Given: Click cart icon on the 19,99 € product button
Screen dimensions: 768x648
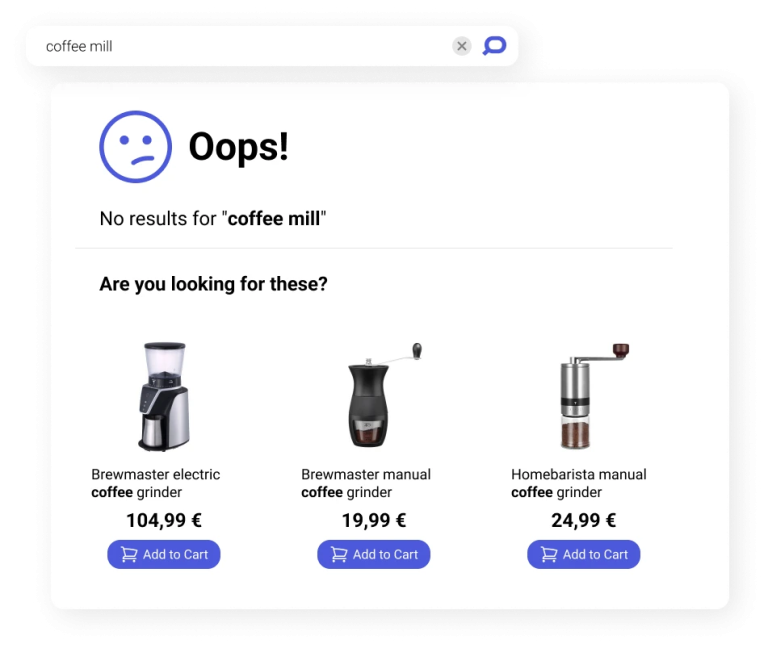Looking at the screenshot, I should (x=339, y=554).
